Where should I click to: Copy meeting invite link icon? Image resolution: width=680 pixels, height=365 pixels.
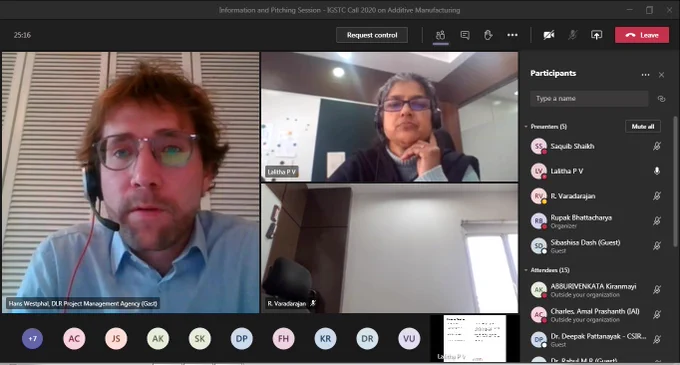661,99
